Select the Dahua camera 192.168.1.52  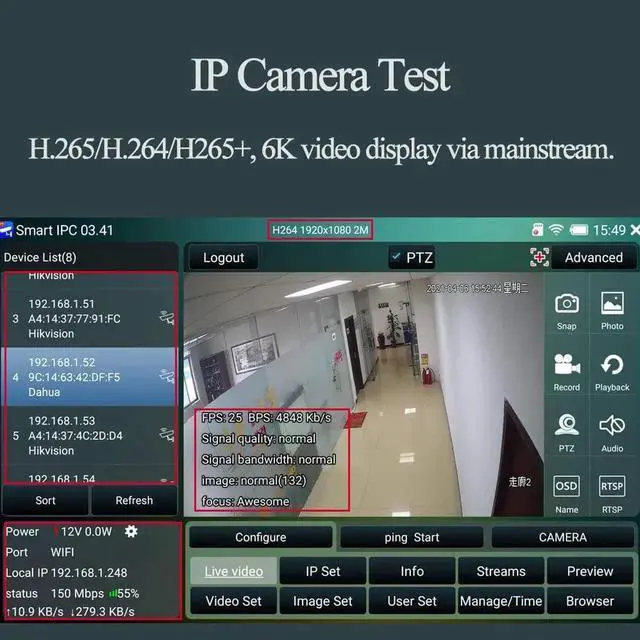point(90,376)
